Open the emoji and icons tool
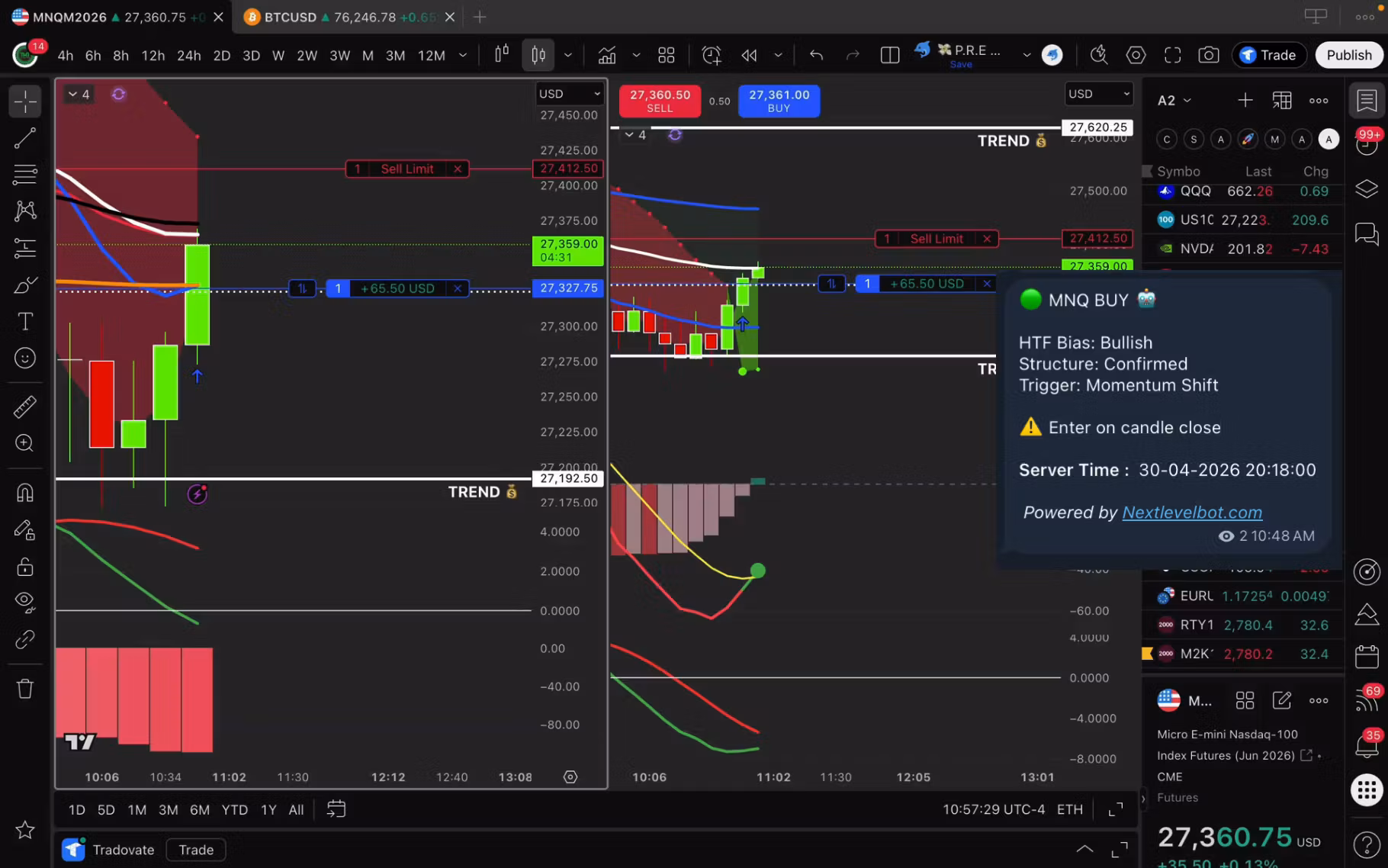 point(25,358)
